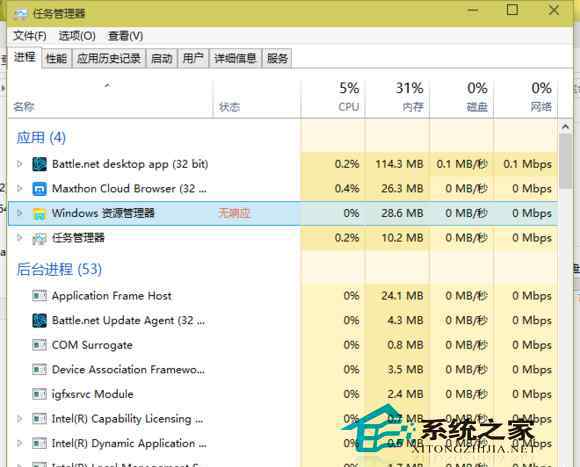Click the Task Manager title bar icon
Viewport: 580px width, 467px height.
20,14
